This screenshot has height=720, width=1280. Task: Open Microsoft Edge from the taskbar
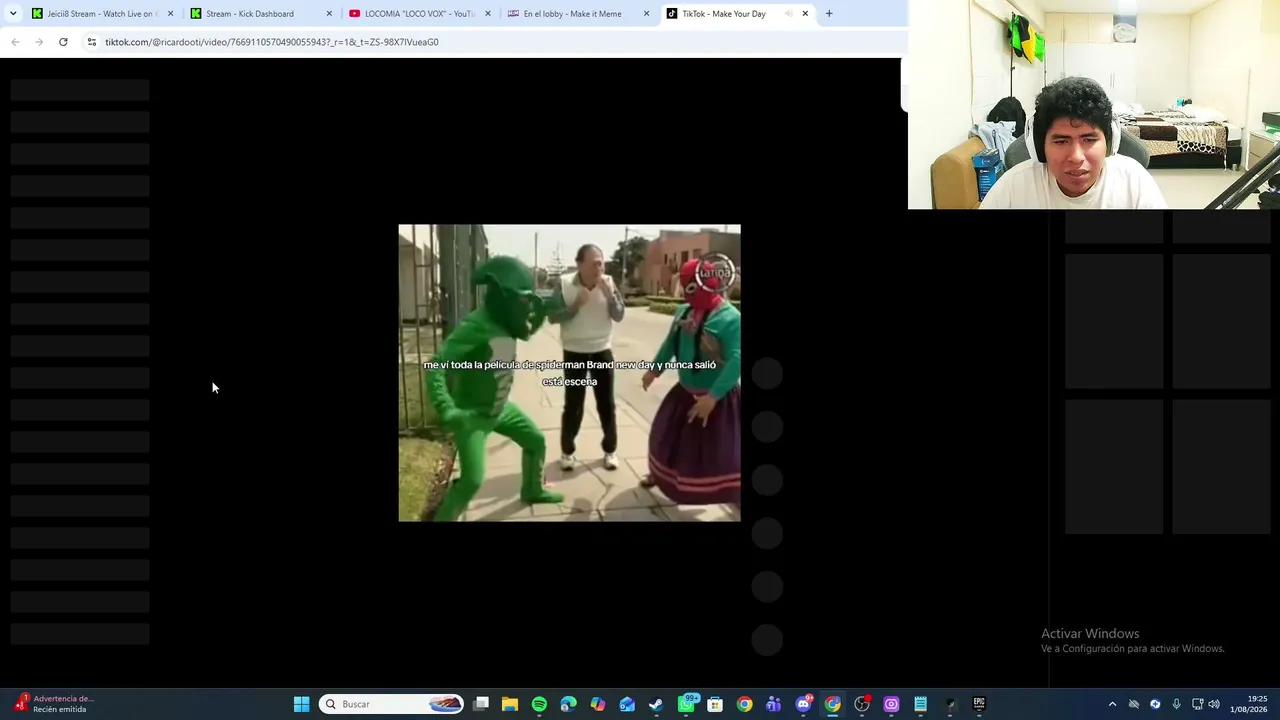(x=569, y=704)
